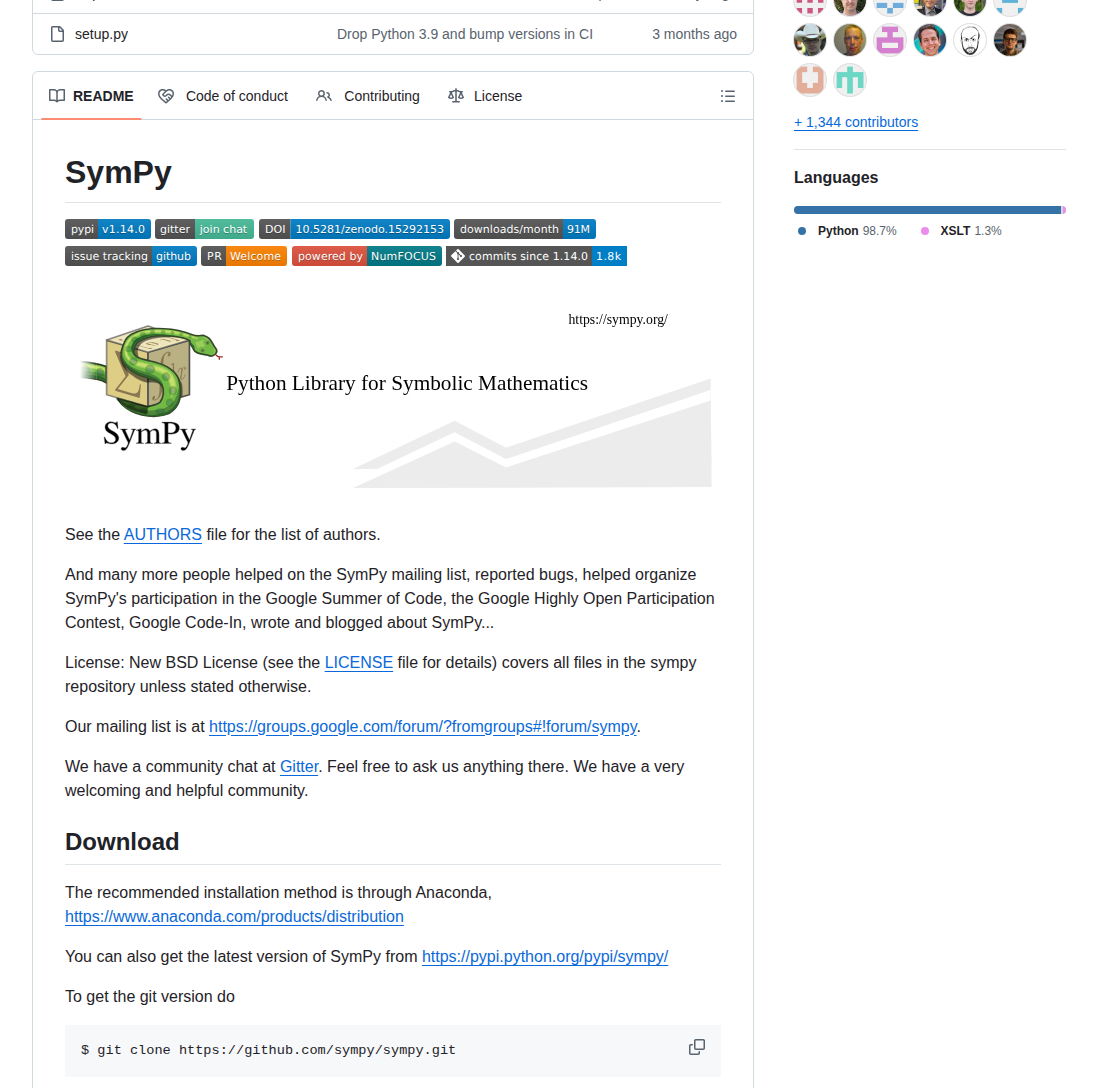Open the README outline list icon

pyautogui.click(x=728, y=95)
